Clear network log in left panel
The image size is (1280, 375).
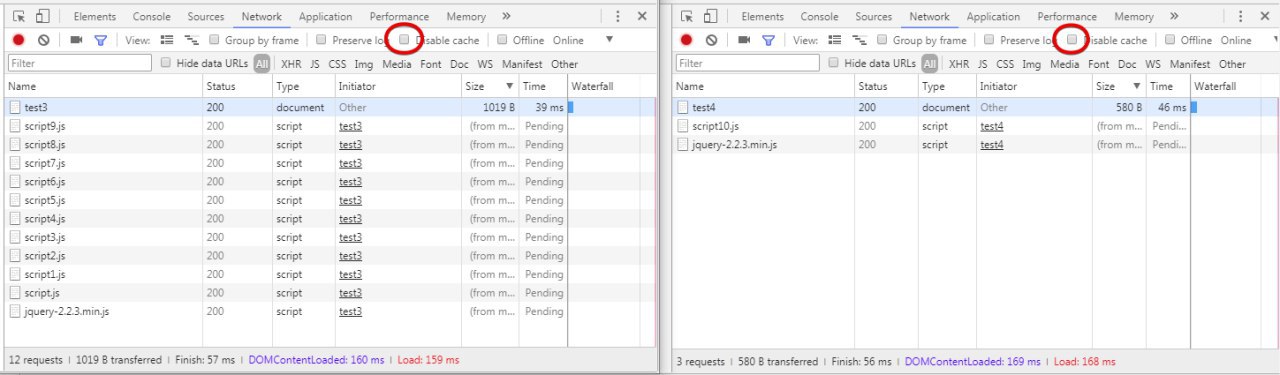pyautogui.click(x=44, y=40)
